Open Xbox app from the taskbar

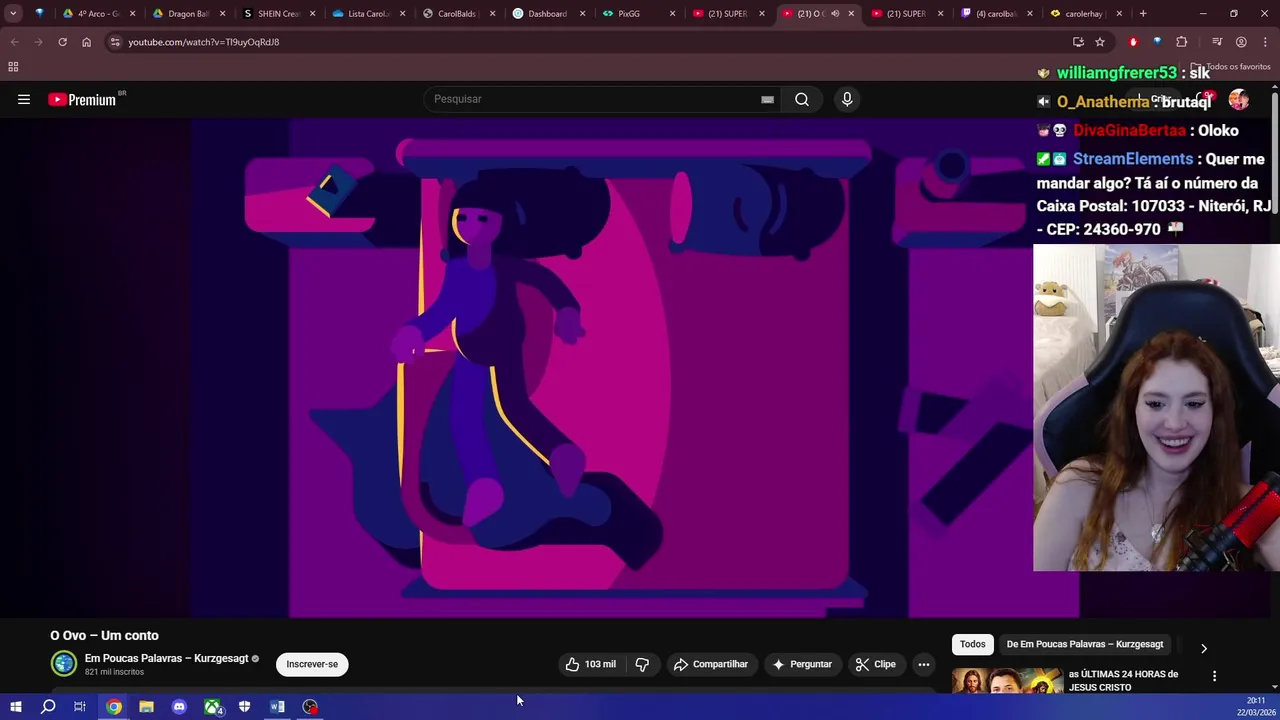click(213, 707)
